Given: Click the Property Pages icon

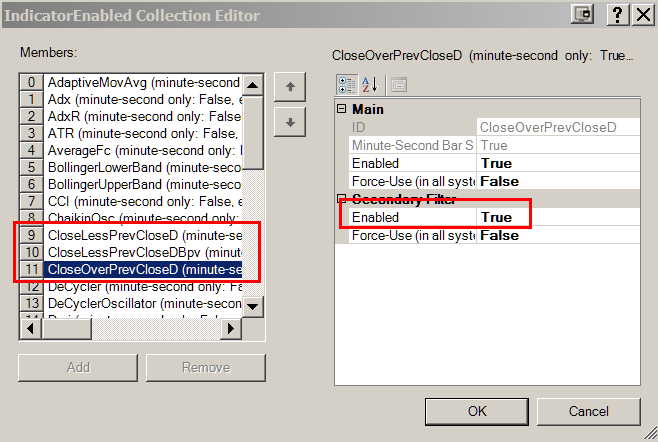Looking at the screenshot, I should 398,85.
